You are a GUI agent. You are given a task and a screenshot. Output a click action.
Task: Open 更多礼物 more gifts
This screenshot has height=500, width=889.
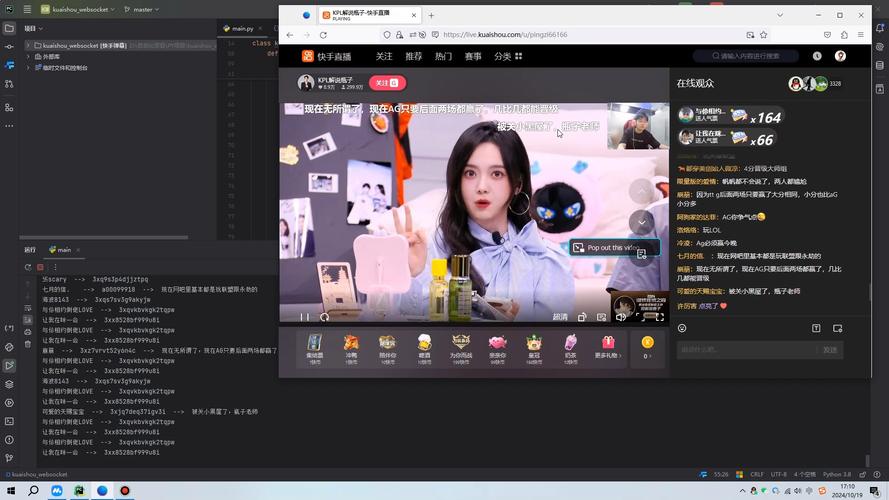coord(606,346)
